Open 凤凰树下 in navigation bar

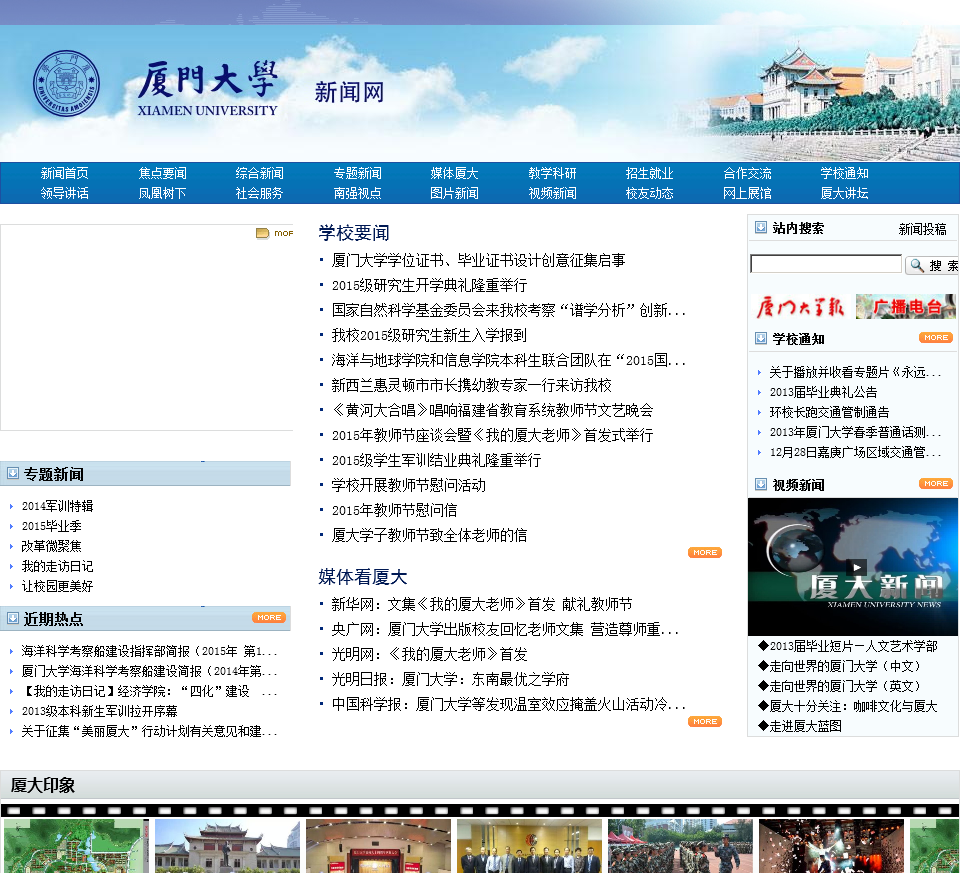pyautogui.click(x=162, y=193)
